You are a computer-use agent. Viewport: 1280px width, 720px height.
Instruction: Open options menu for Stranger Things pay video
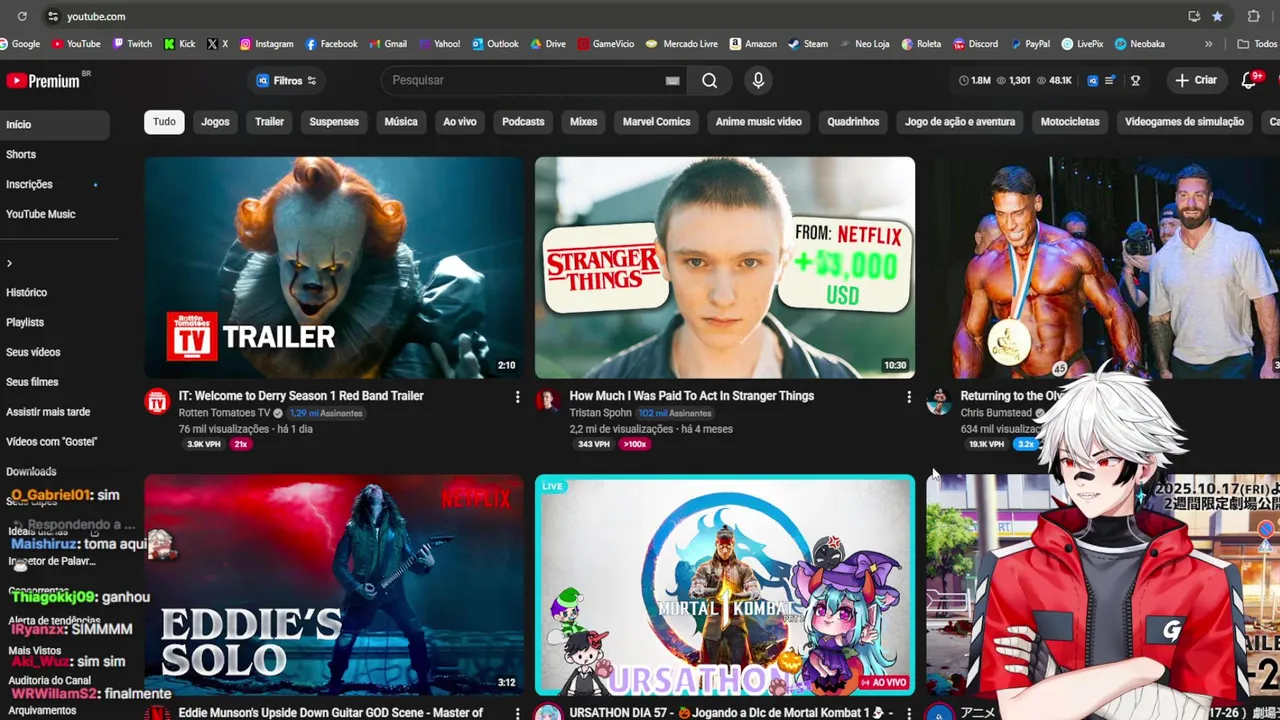coord(908,397)
